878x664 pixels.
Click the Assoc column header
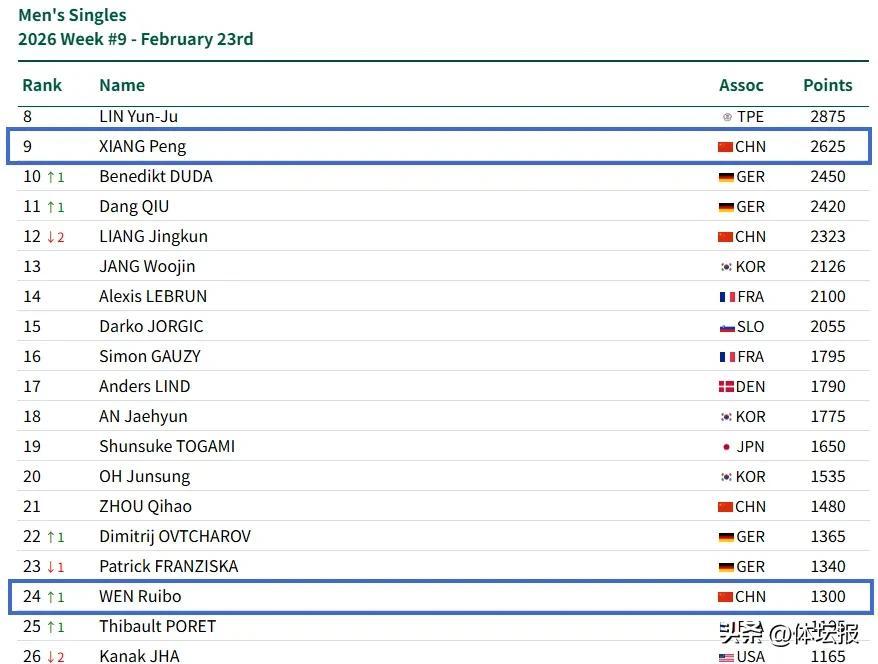point(741,85)
